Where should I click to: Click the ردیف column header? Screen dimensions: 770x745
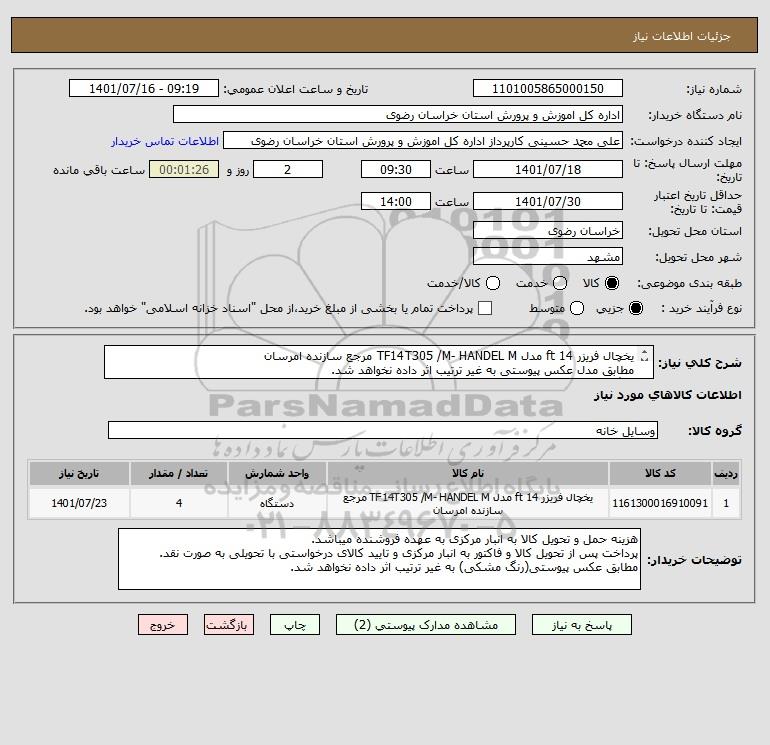[726, 473]
